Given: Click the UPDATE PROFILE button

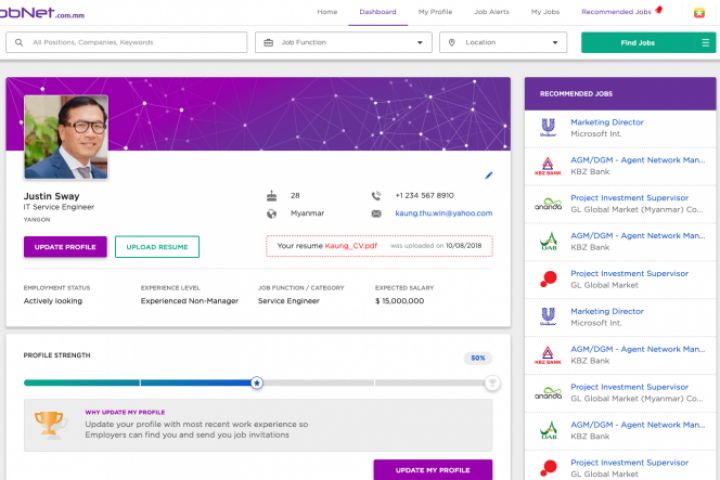Looking at the screenshot, I should (65, 247).
